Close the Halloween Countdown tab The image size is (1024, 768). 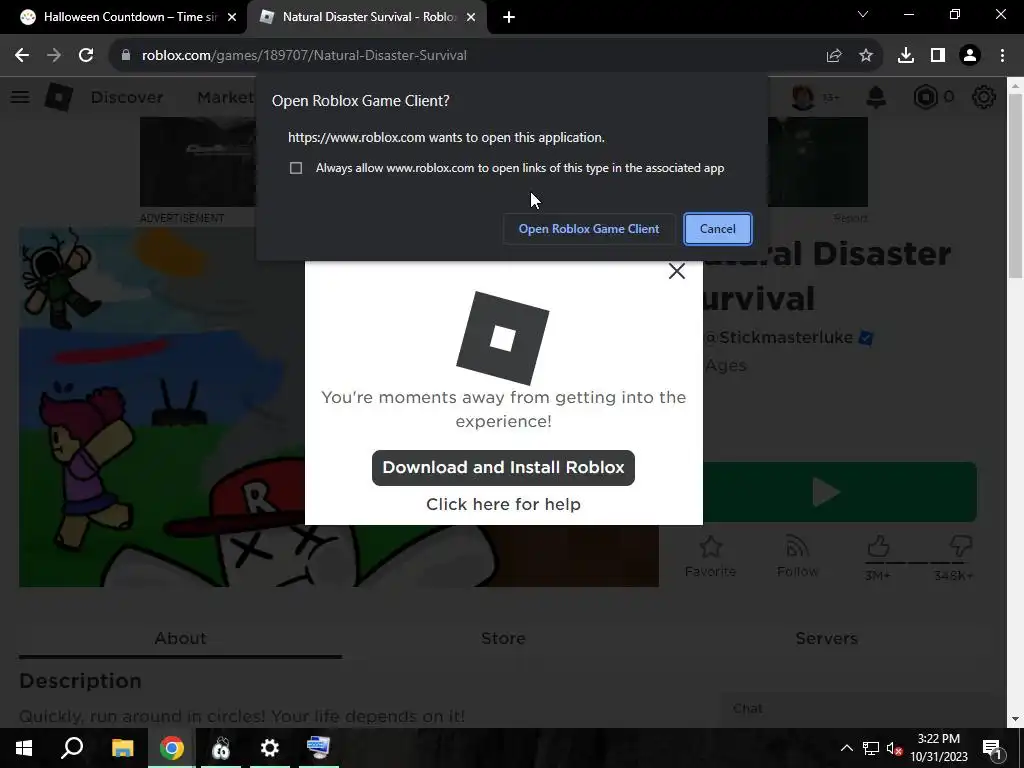tap(232, 17)
